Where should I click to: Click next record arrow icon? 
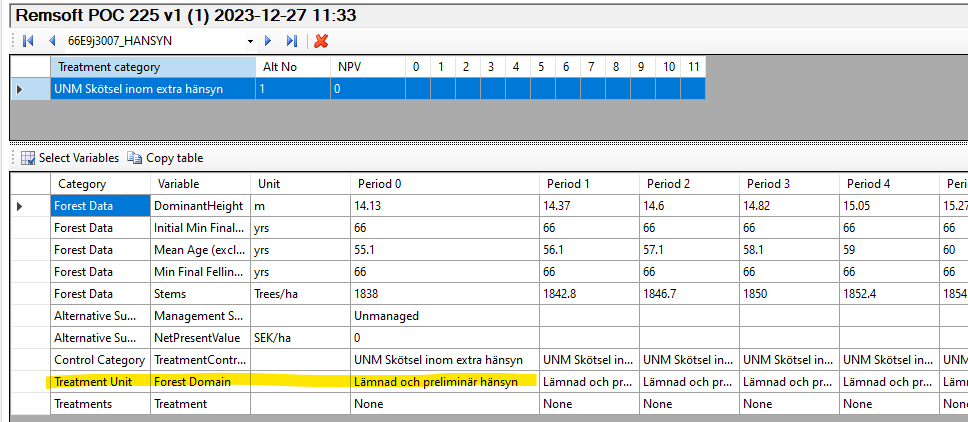pos(267,41)
